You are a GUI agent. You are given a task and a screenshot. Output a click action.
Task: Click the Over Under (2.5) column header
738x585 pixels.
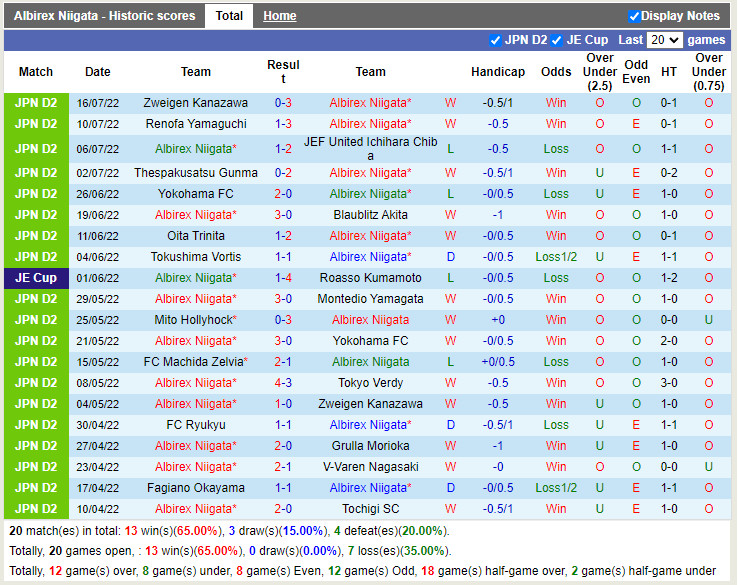[600, 72]
